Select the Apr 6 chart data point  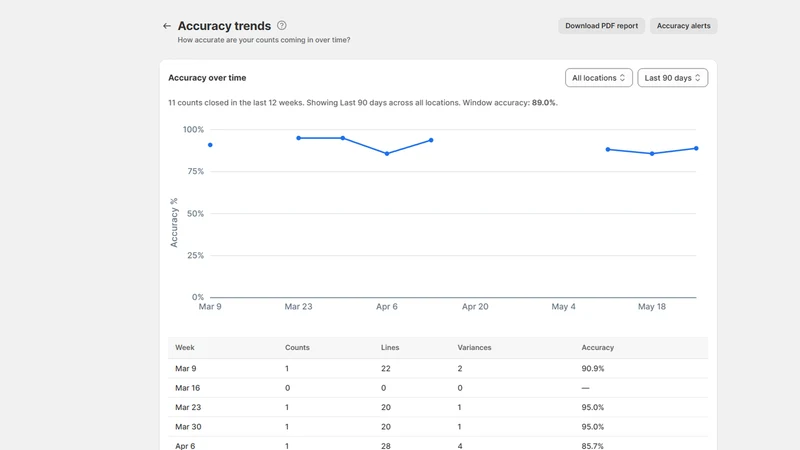387,154
